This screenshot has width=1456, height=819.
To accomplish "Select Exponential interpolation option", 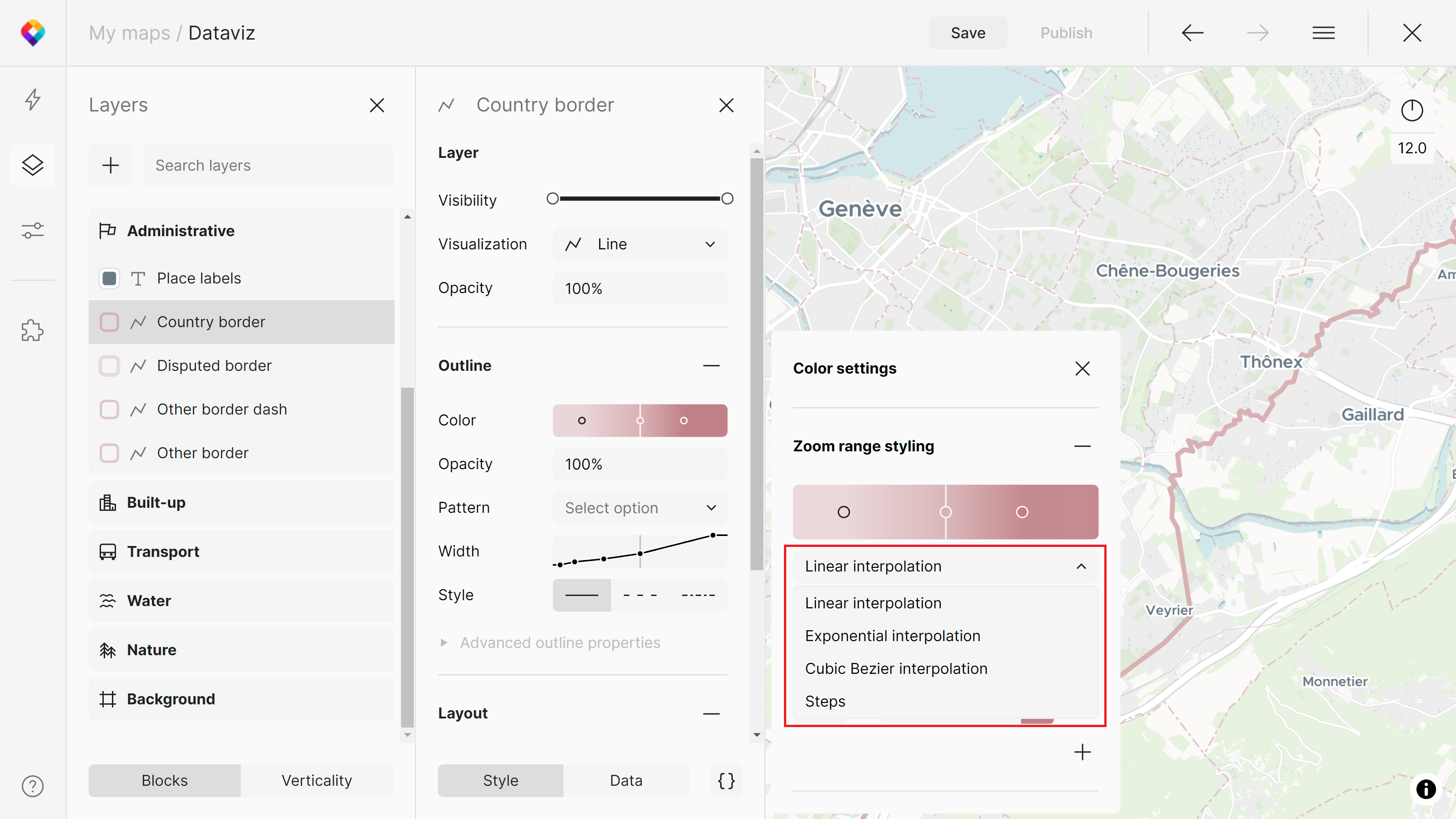I will pyautogui.click(x=892, y=636).
